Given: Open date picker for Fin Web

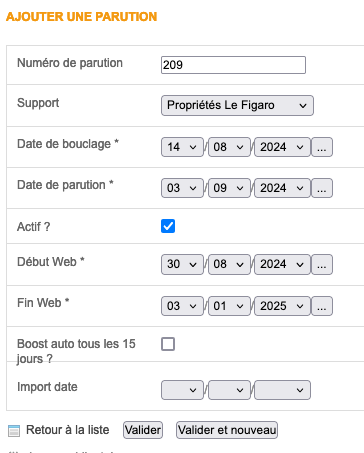Looking at the screenshot, I should (322, 306).
